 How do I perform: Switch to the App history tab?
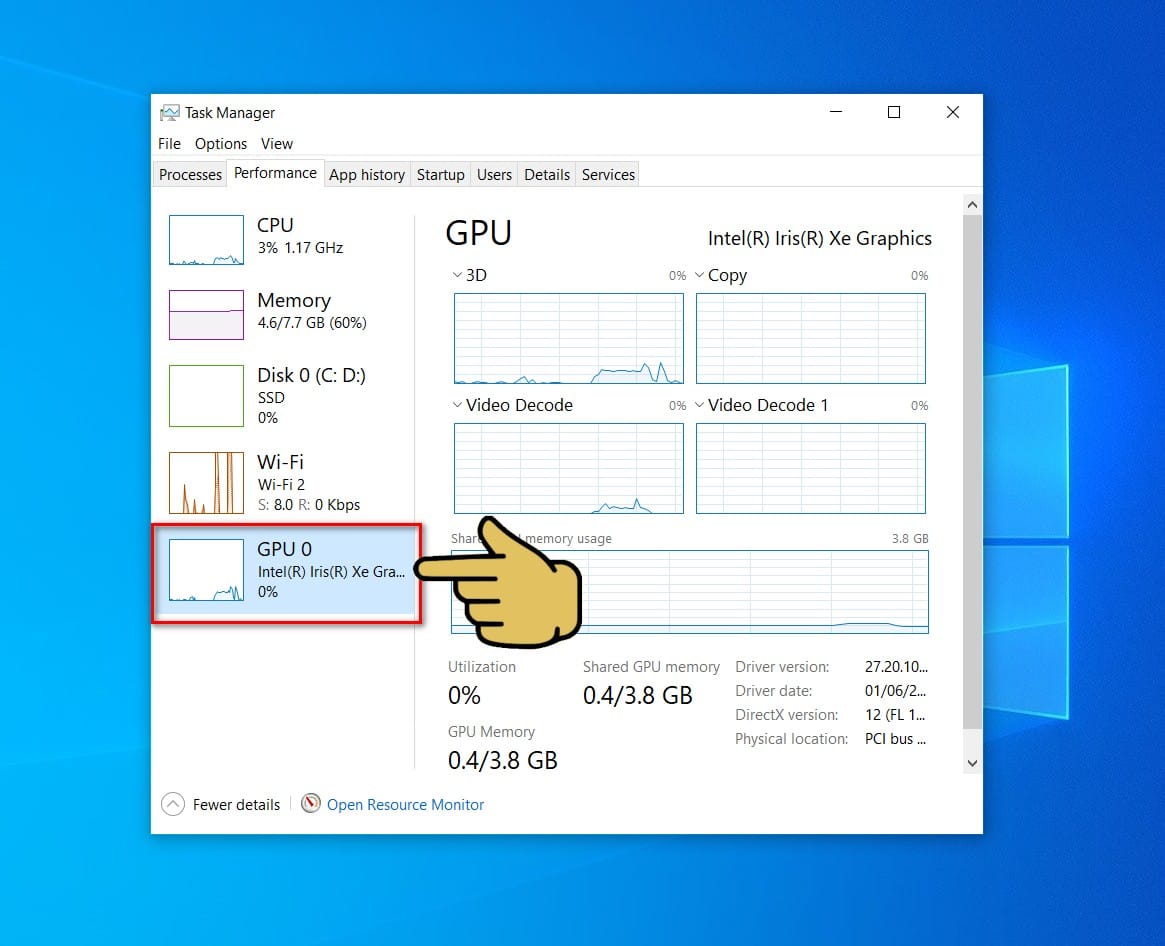click(x=367, y=175)
